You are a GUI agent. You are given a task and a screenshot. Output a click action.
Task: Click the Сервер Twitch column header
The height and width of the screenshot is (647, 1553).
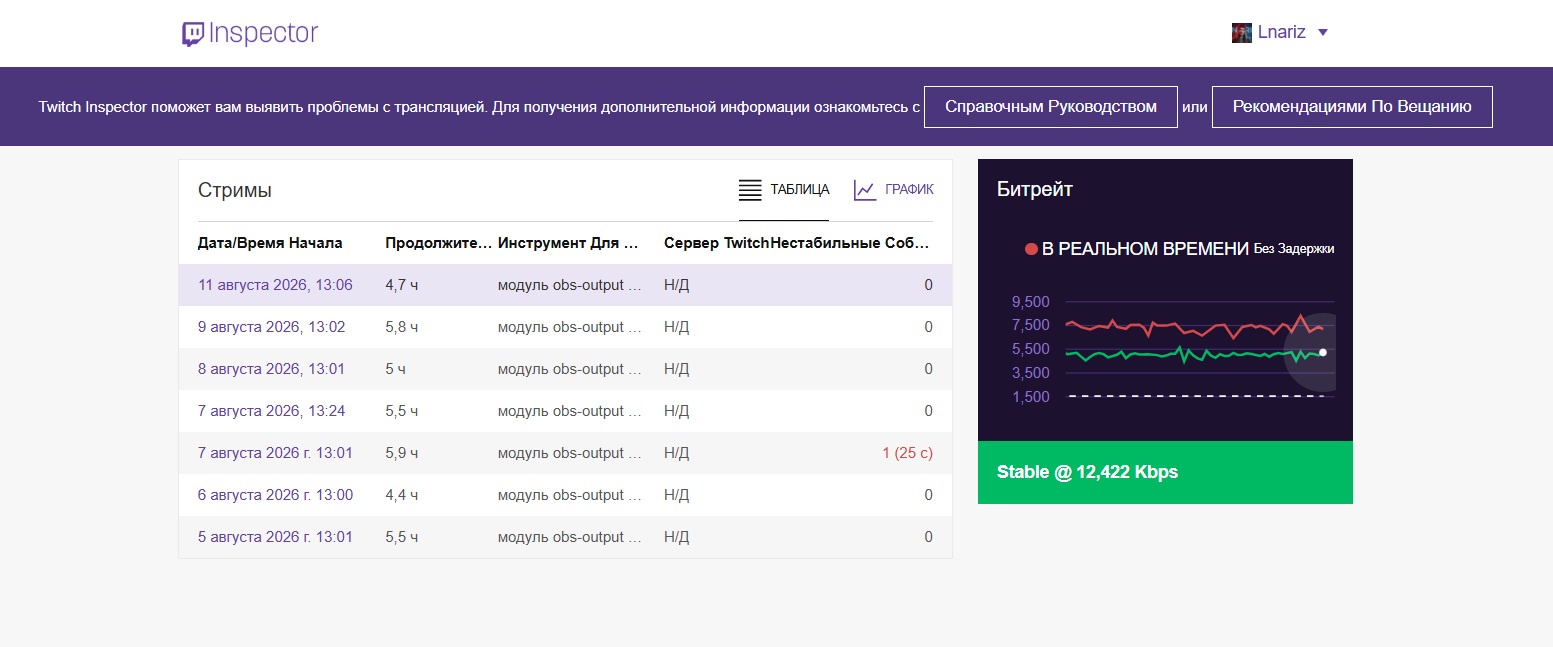(x=717, y=243)
